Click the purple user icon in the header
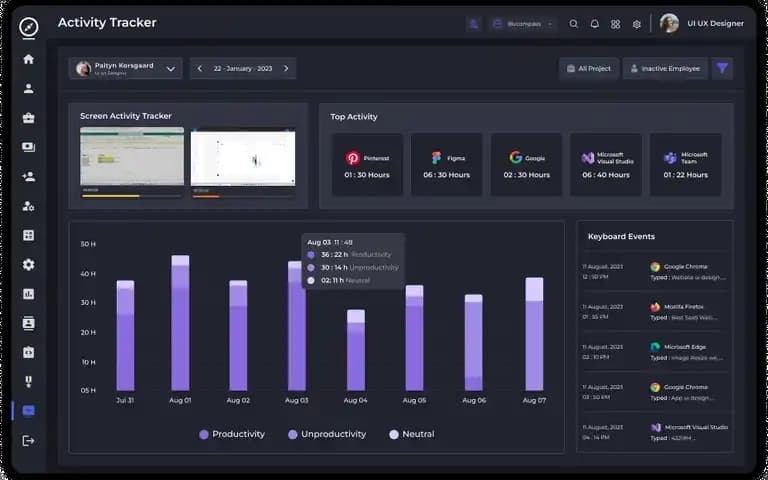Image resolution: width=768 pixels, height=480 pixels. tap(474, 24)
